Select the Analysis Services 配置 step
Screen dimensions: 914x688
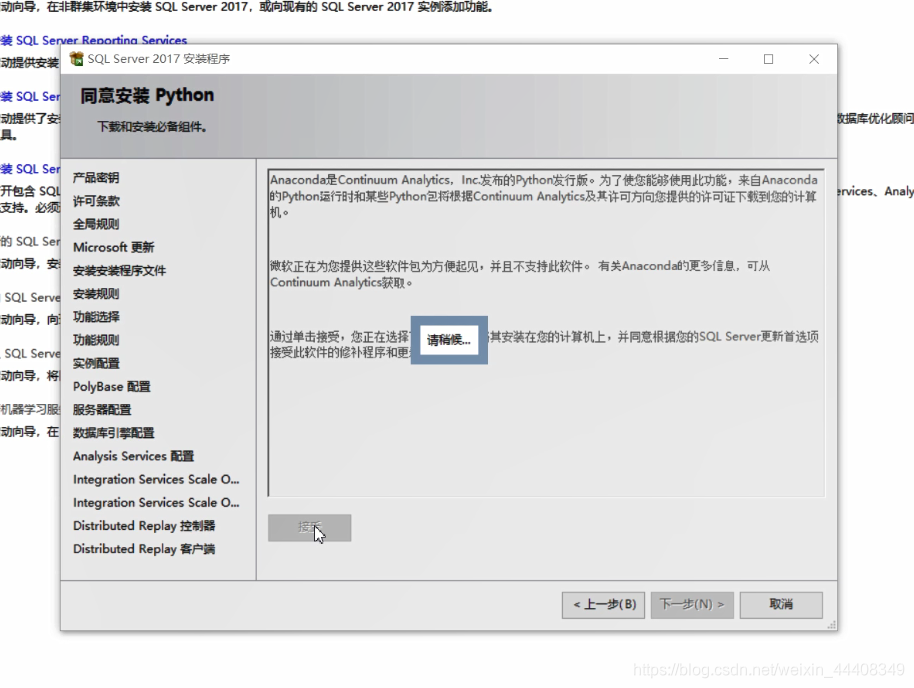(x=133, y=456)
